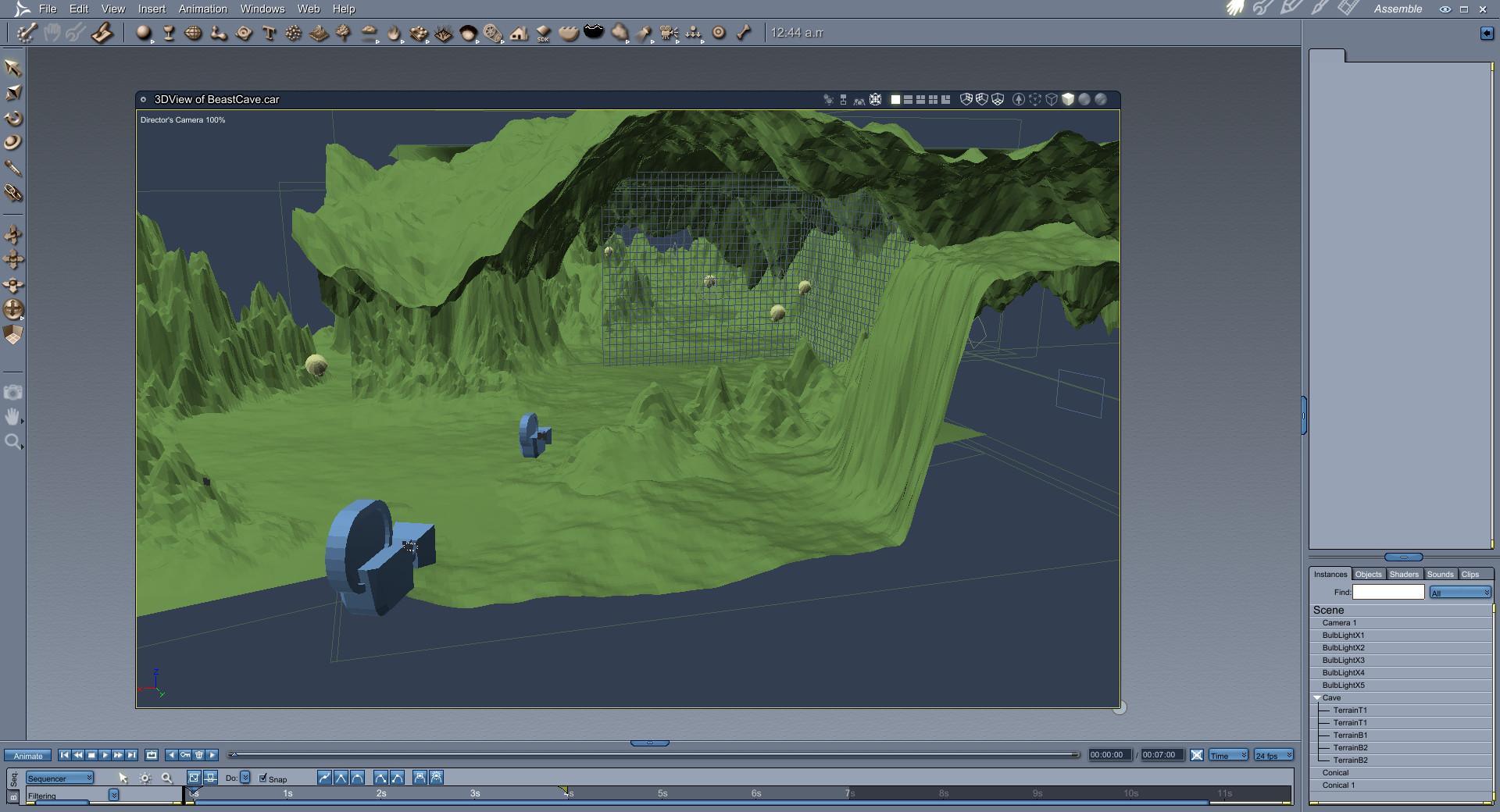
Task: Click the SDK toolbar icon
Action: click(x=543, y=33)
